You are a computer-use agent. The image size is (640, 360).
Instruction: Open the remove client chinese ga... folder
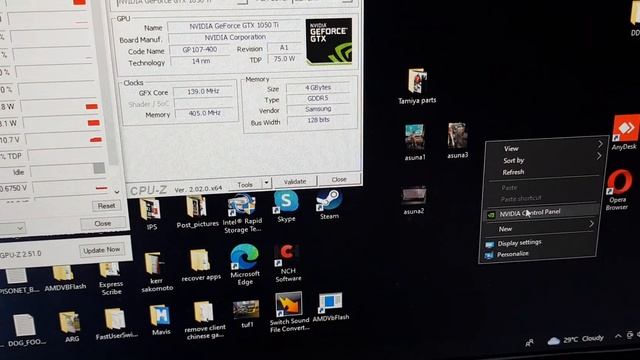pos(203,312)
